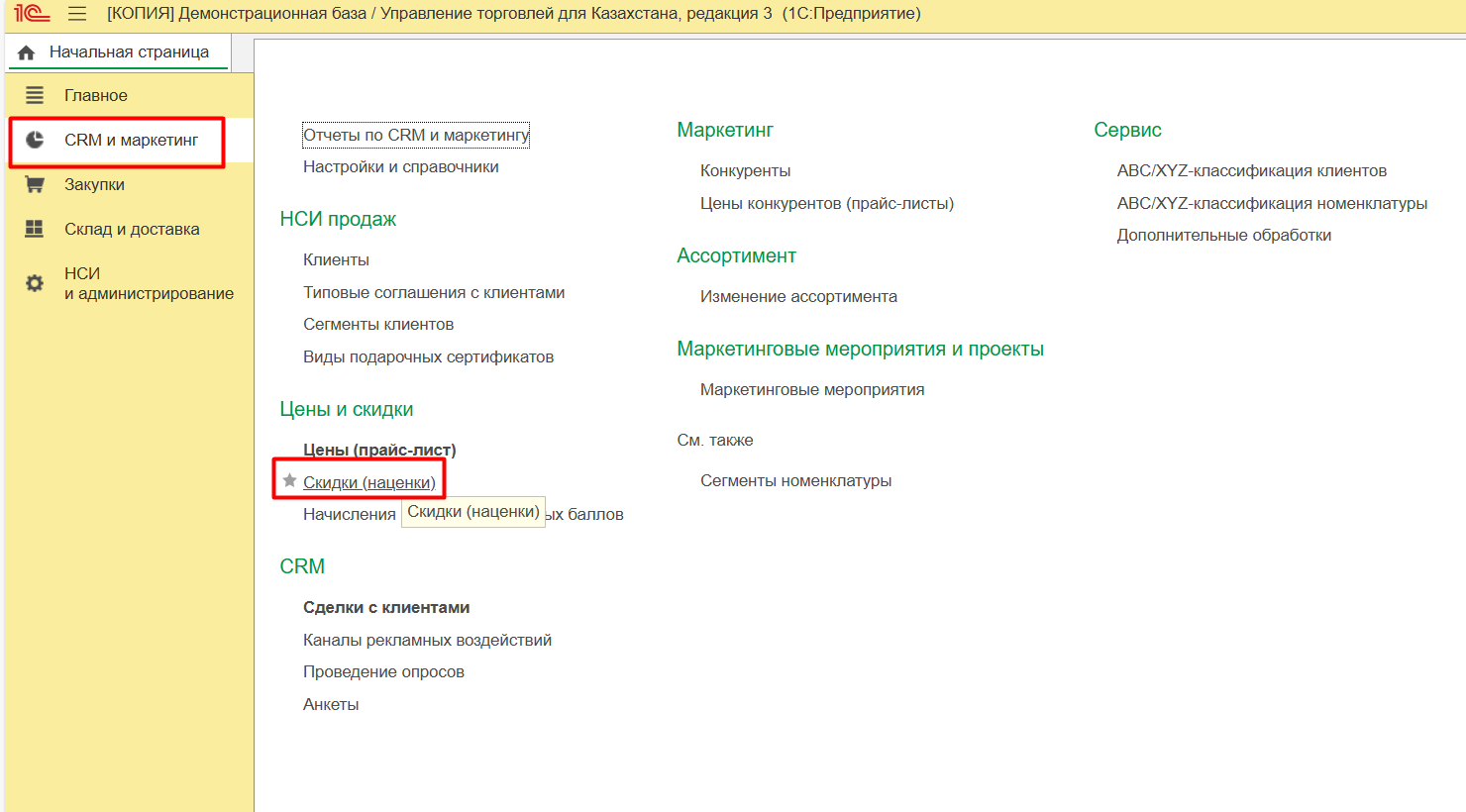Image resolution: width=1466 pixels, height=812 pixels.
Task: Open Сегменты номенклатуры under См. также
Action: point(795,480)
